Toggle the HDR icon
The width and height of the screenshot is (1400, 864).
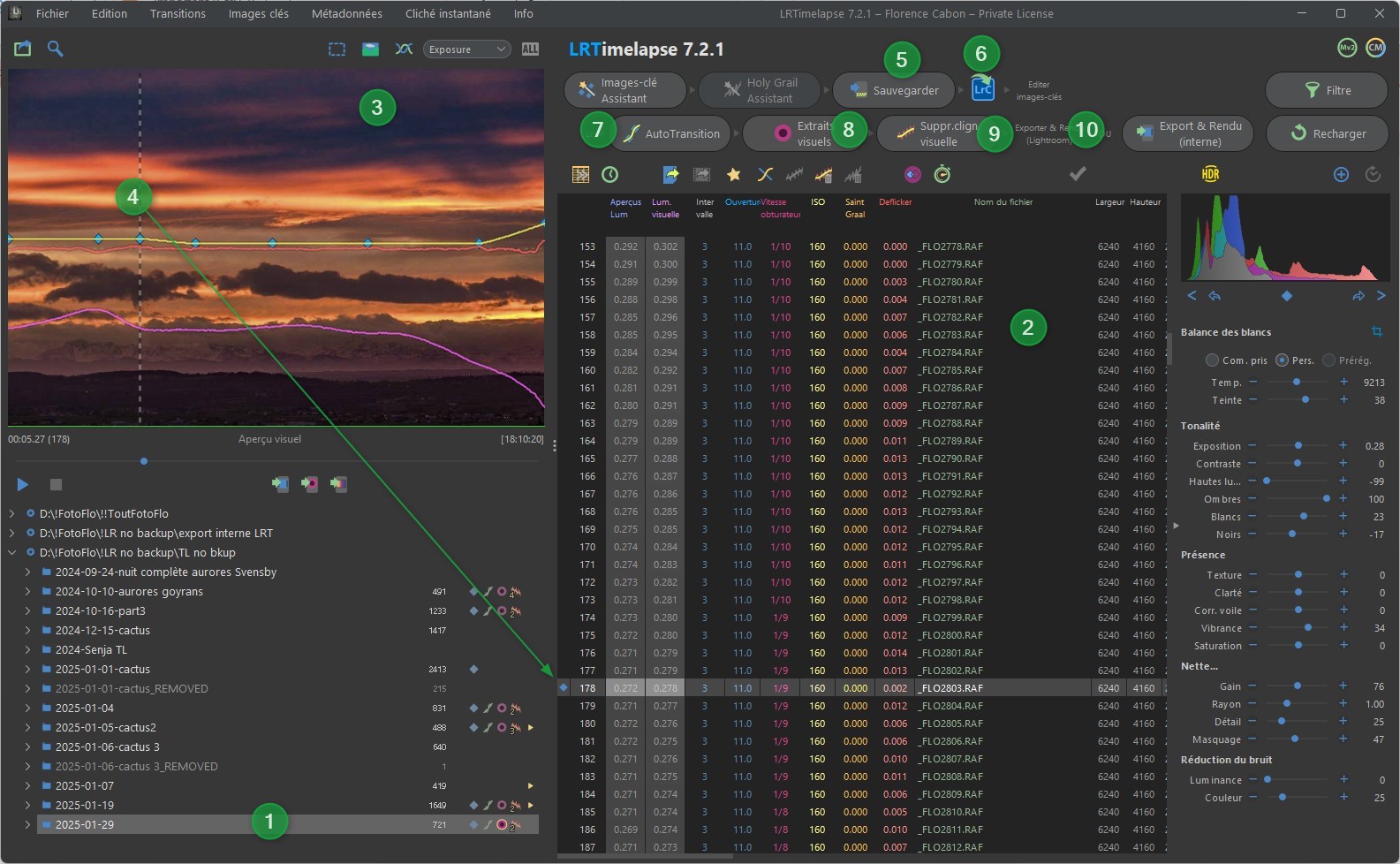[x=1210, y=174]
